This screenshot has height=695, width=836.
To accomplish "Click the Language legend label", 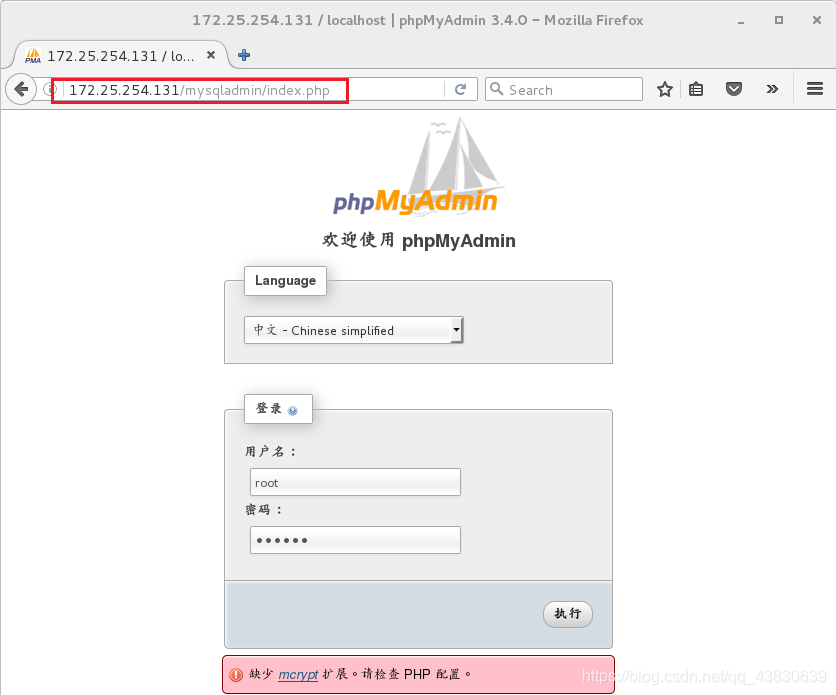I will click(285, 280).
